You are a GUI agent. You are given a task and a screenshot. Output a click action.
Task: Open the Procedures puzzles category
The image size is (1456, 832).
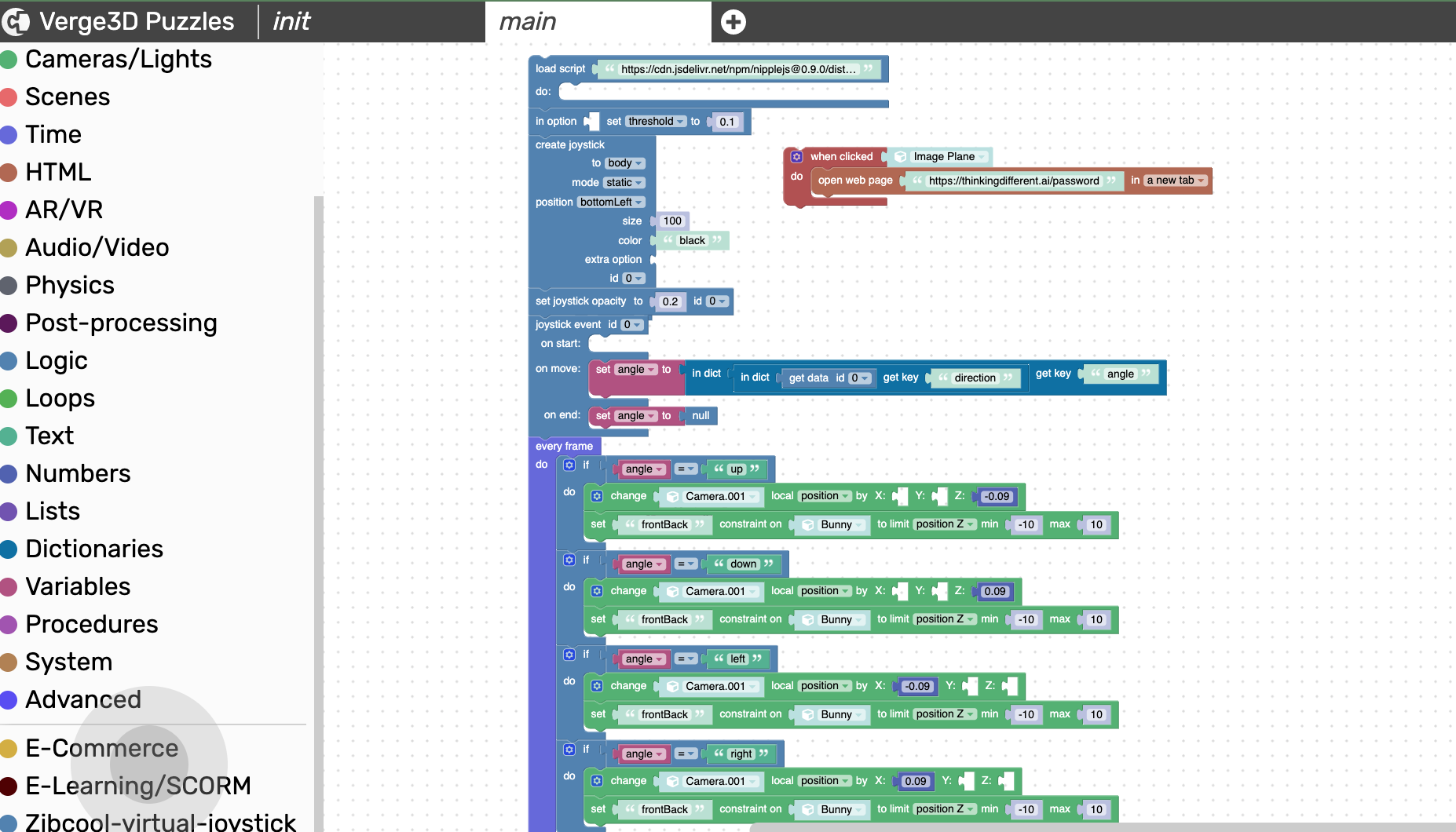point(92,625)
